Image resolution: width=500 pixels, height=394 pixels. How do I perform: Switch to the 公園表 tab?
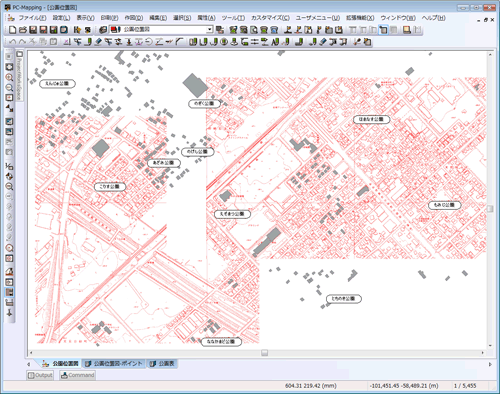(163, 364)
